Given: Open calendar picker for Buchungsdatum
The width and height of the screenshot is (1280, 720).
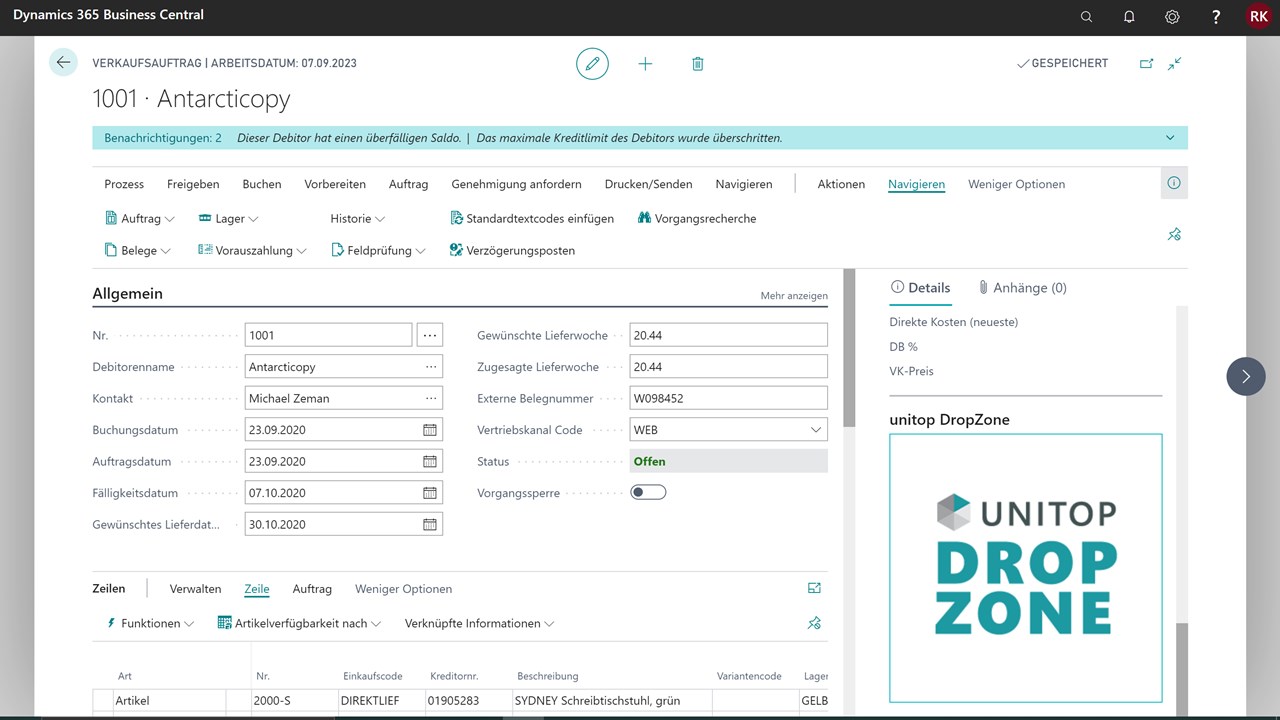Looking at the screenshot, I should tap(430, 430).
